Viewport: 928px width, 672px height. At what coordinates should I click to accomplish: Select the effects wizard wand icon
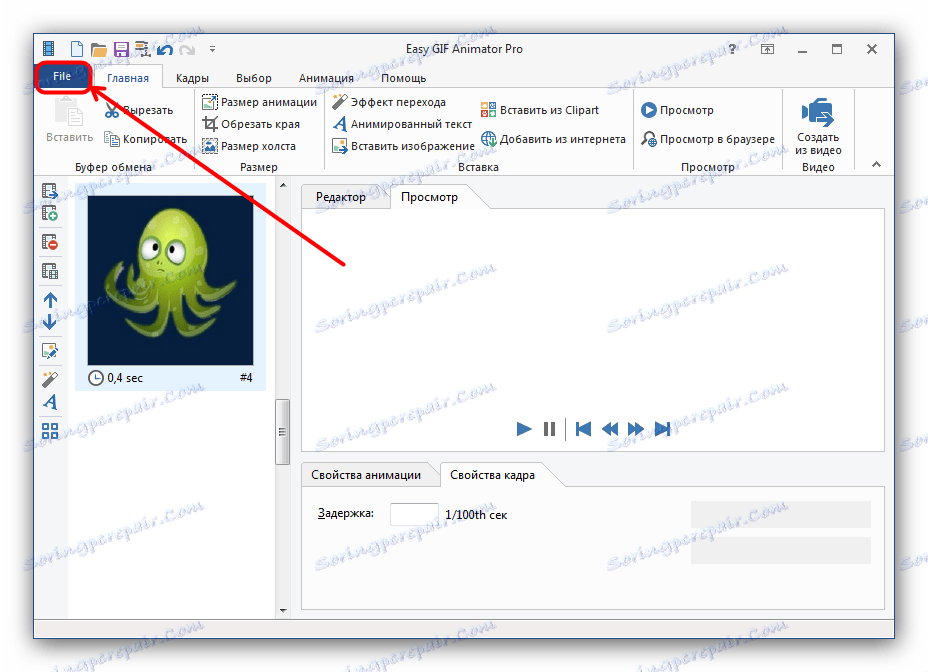pyautogui.click(x=49, y=380)
